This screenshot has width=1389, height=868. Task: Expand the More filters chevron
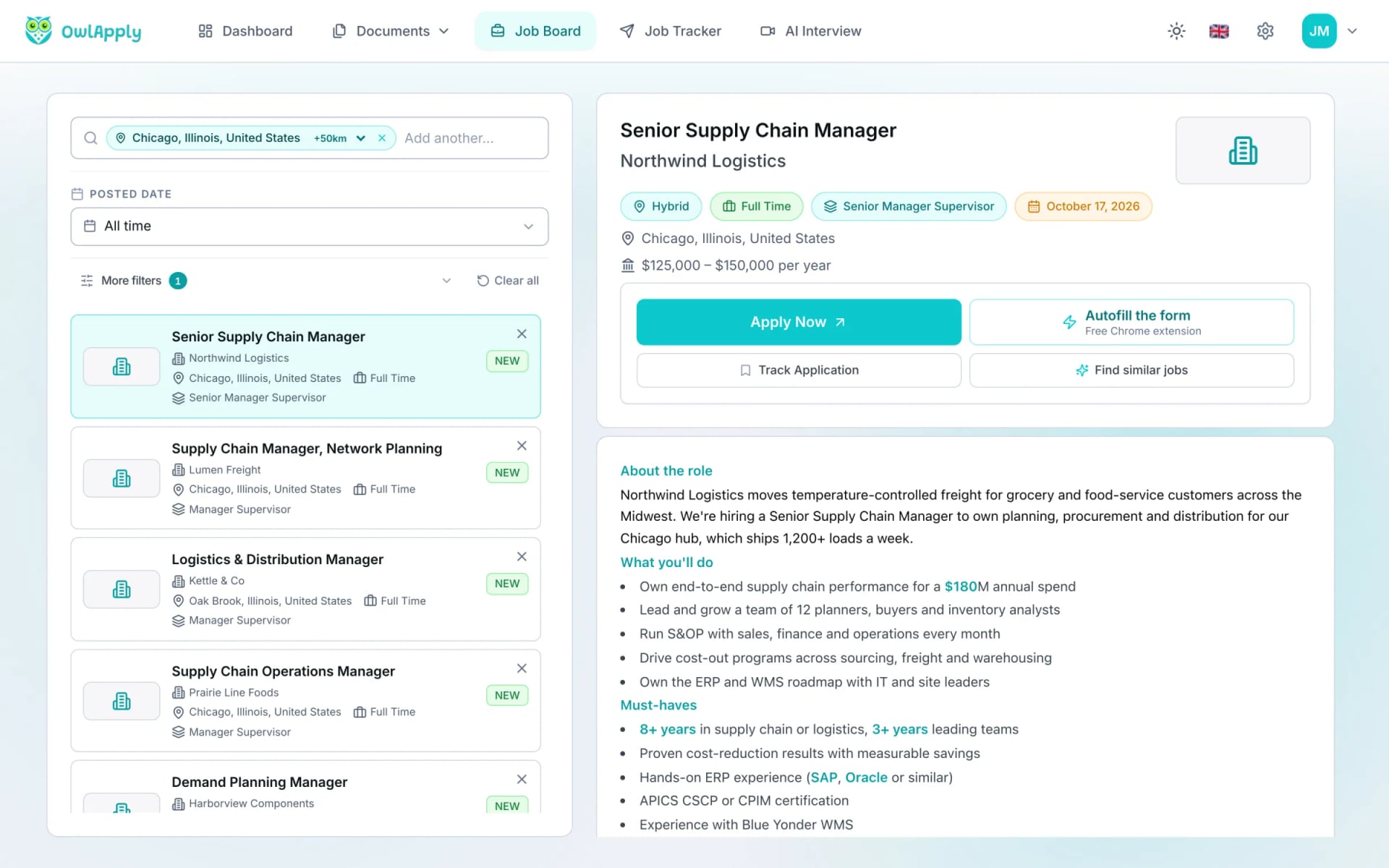tap(446, 281)
